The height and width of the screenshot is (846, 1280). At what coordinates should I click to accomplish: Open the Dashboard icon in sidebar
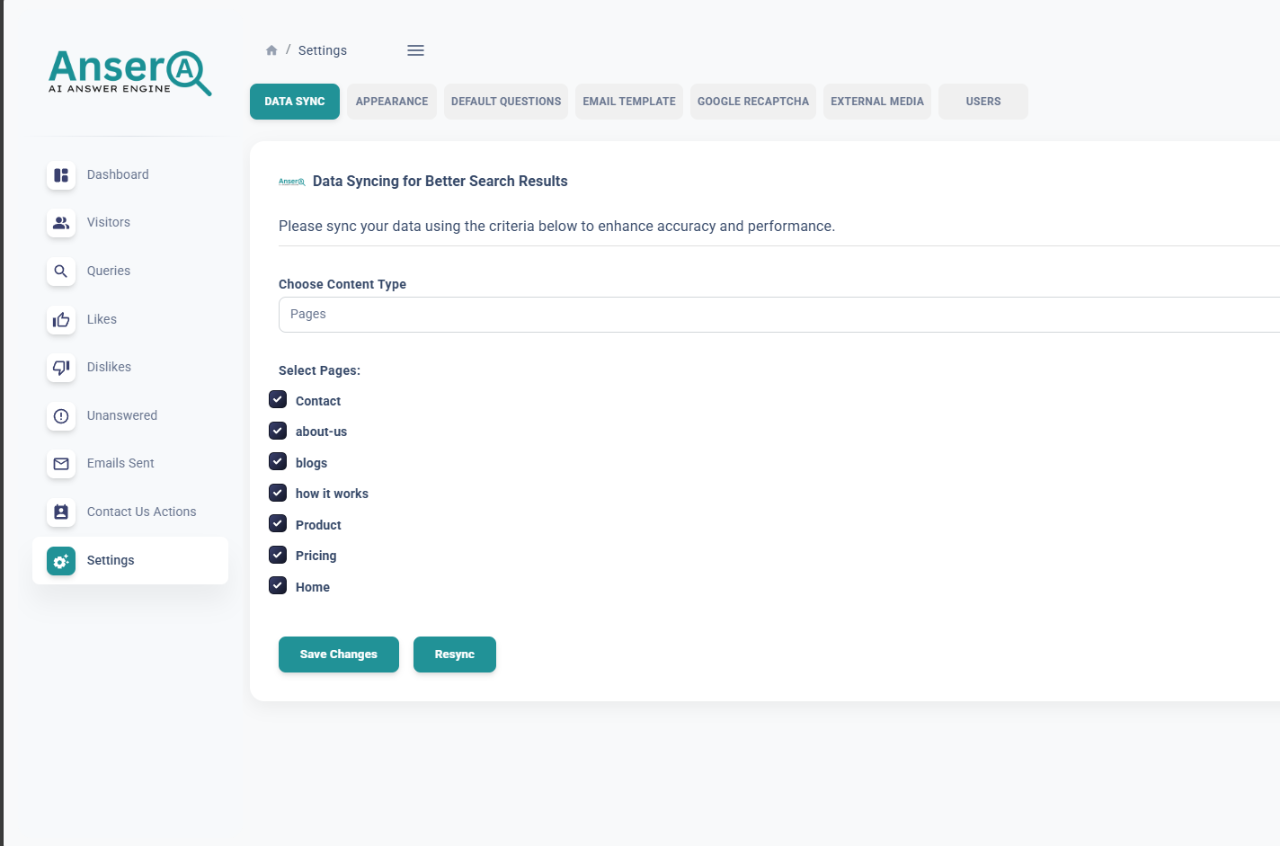click(x=61, y=175)
